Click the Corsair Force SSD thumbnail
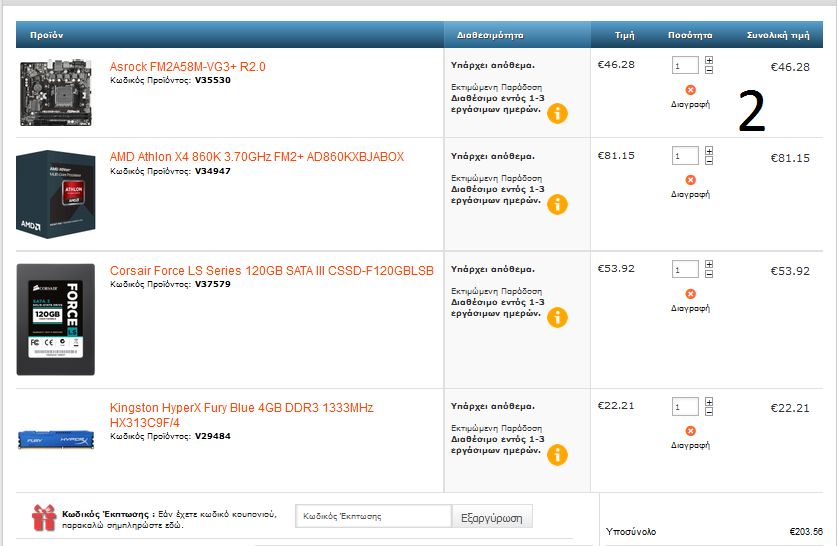837x546 pixels. (56, 319)
